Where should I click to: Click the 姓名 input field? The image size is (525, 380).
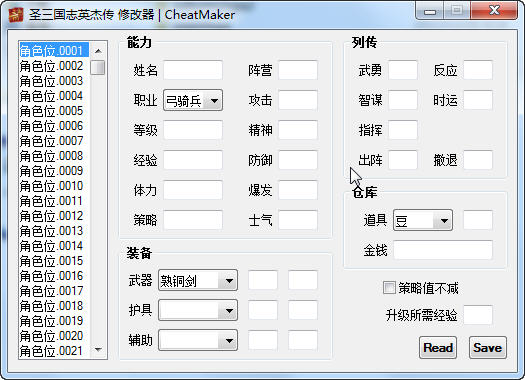click(193, 70)
